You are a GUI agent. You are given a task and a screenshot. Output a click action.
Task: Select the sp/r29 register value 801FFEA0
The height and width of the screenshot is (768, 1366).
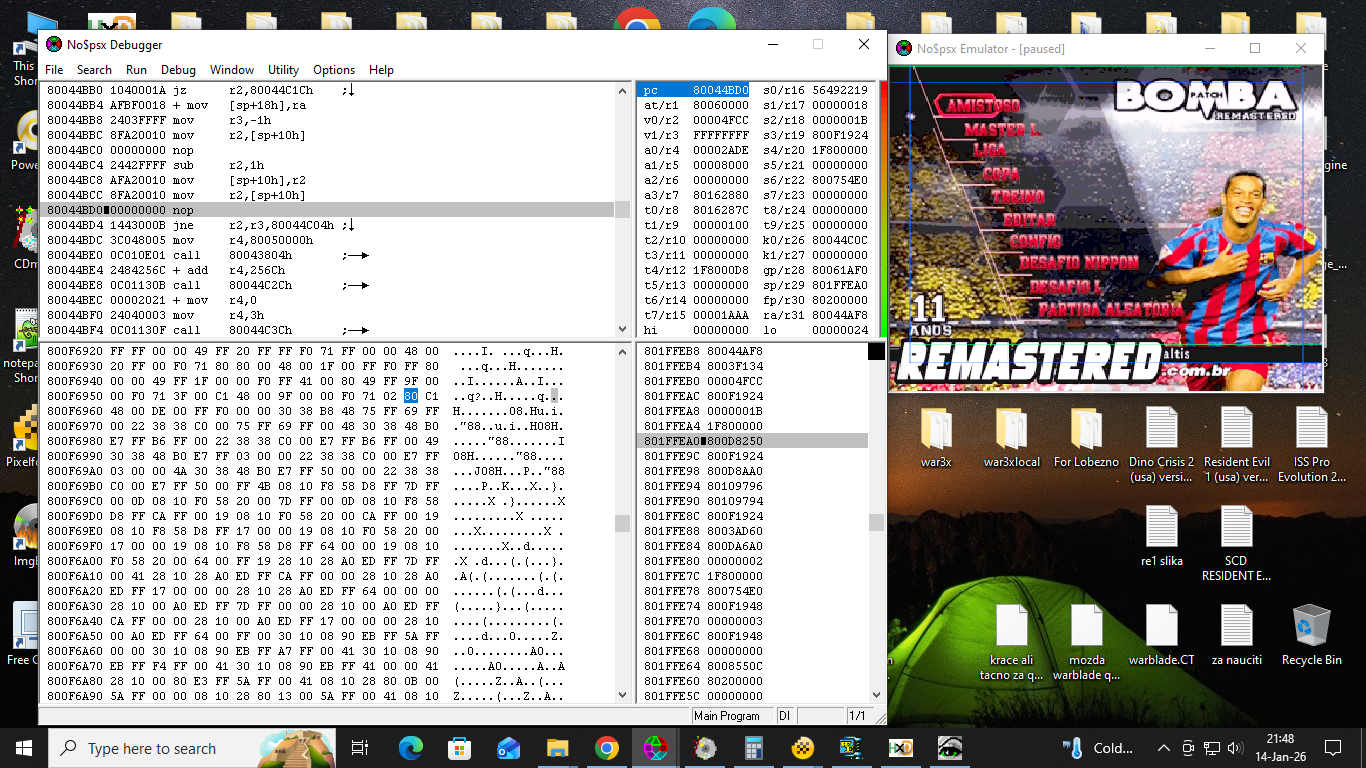[840, 285]
